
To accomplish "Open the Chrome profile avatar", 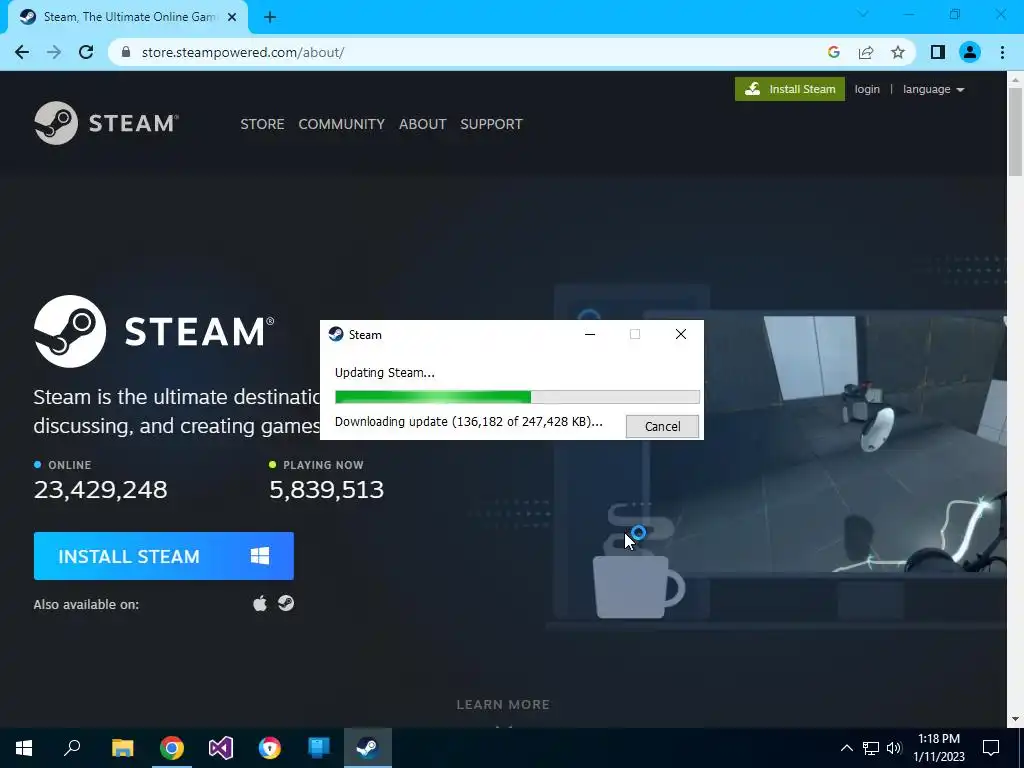I will (x=970, y=52).
